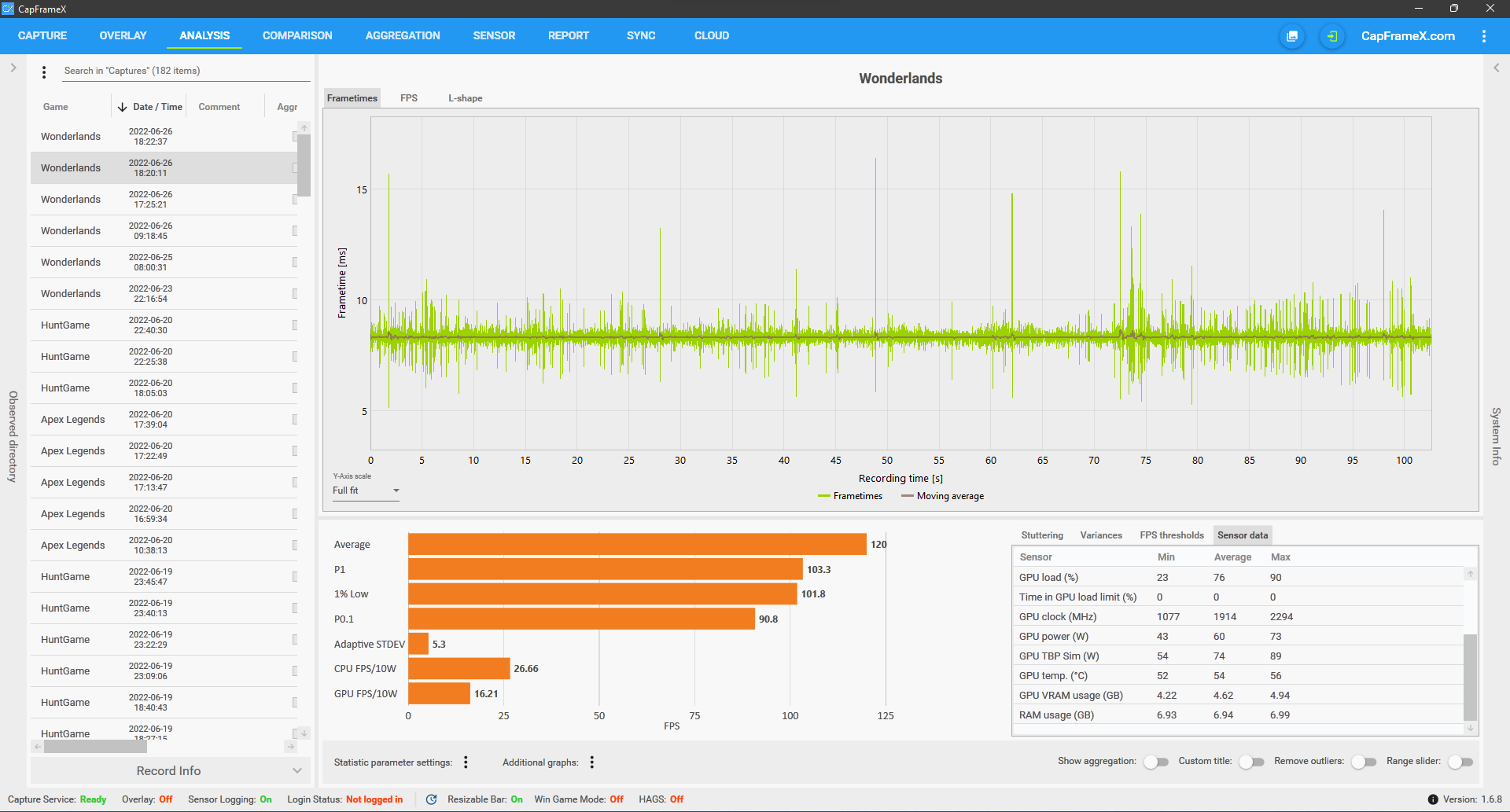Image resolution: width=1510 pixels, height=812 pixels.
Task: Refresh the system status icon in status bar
Action: 431,799
